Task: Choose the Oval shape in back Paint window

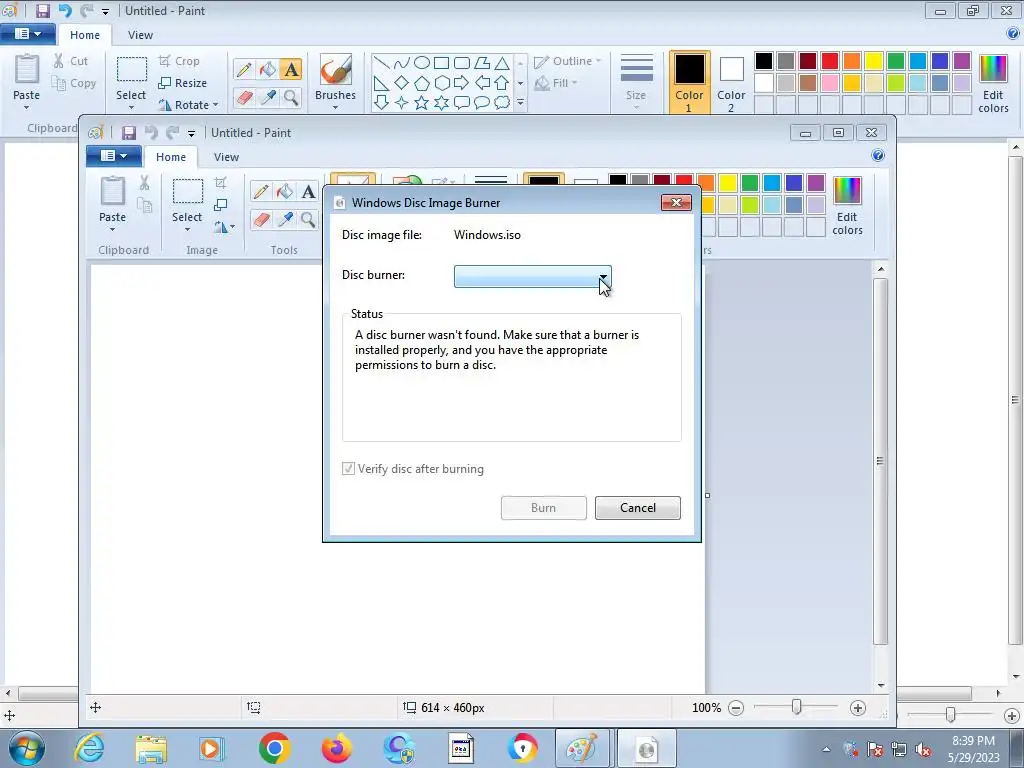Action: pyautogui.click(x=422, y=63)
